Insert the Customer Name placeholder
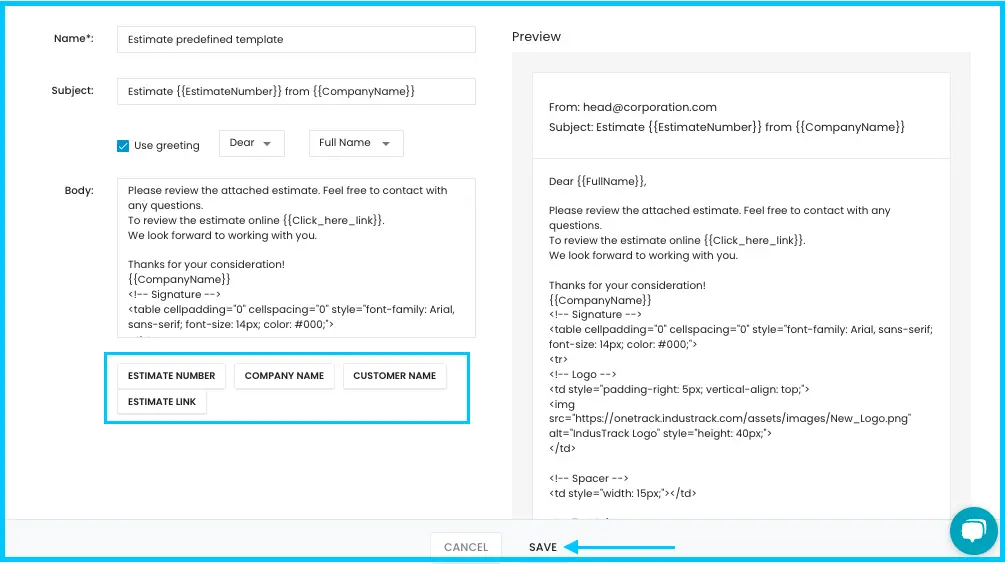The height and width of the screenshot is (564, 1005). (x=394, y=376)
